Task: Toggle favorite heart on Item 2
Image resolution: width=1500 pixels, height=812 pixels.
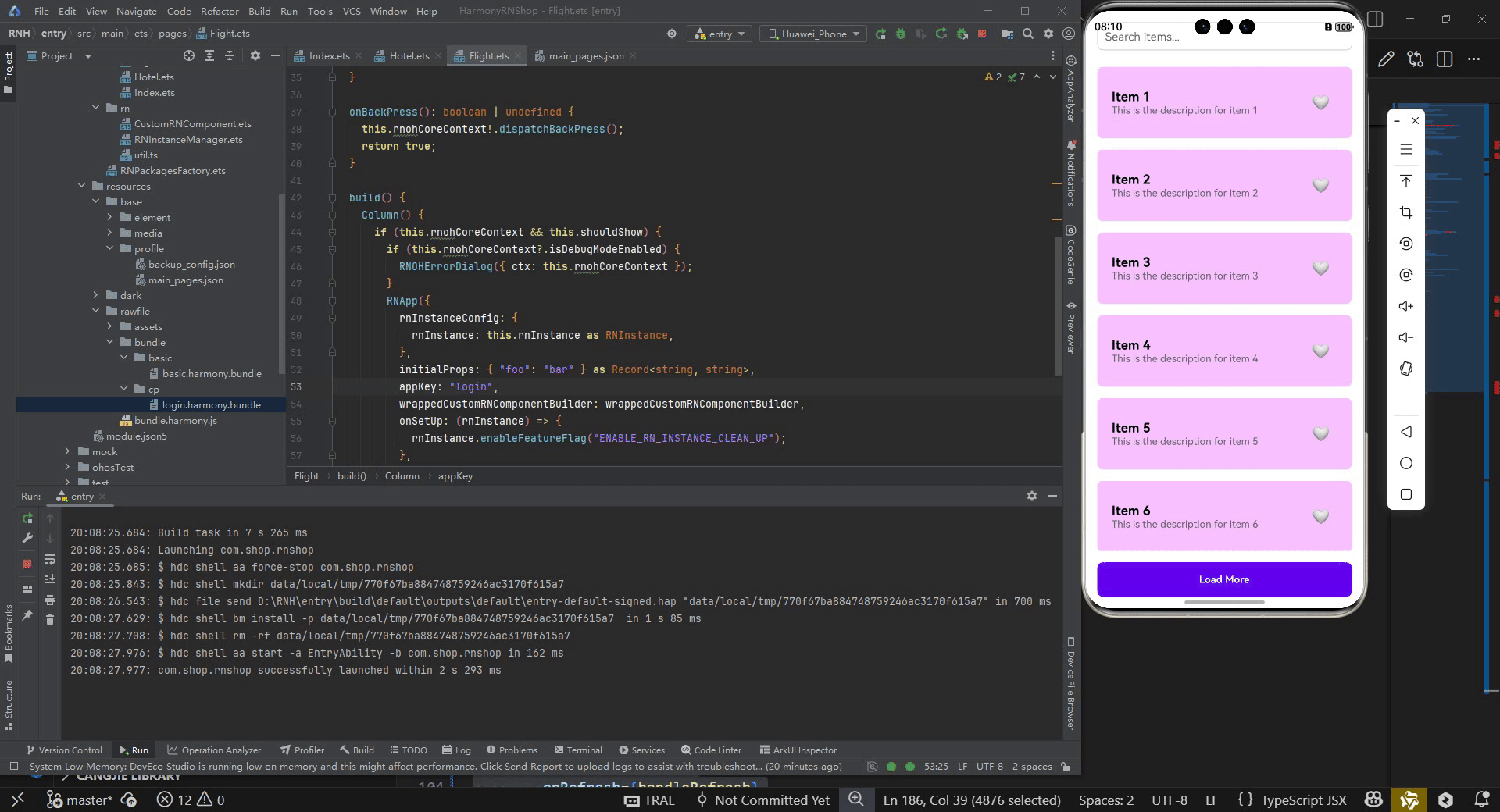Action: (x=1320, y=185)
